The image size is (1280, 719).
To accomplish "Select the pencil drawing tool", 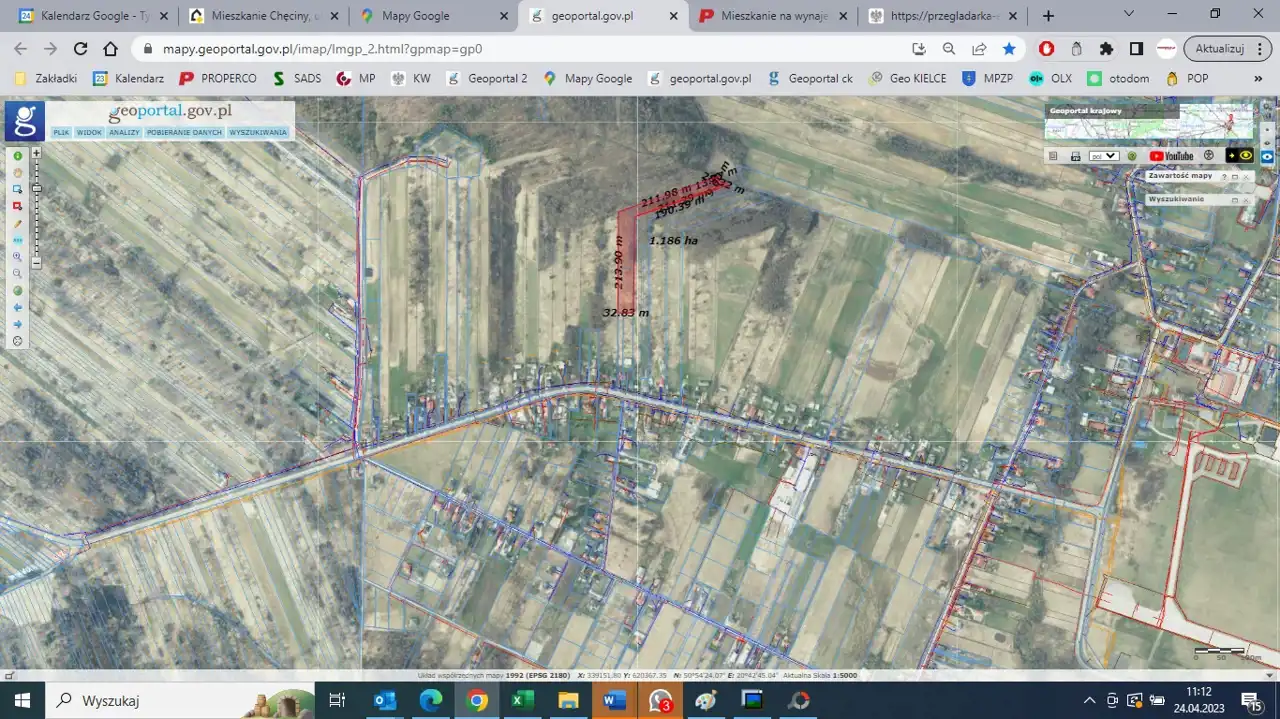I will coord(17,223).
